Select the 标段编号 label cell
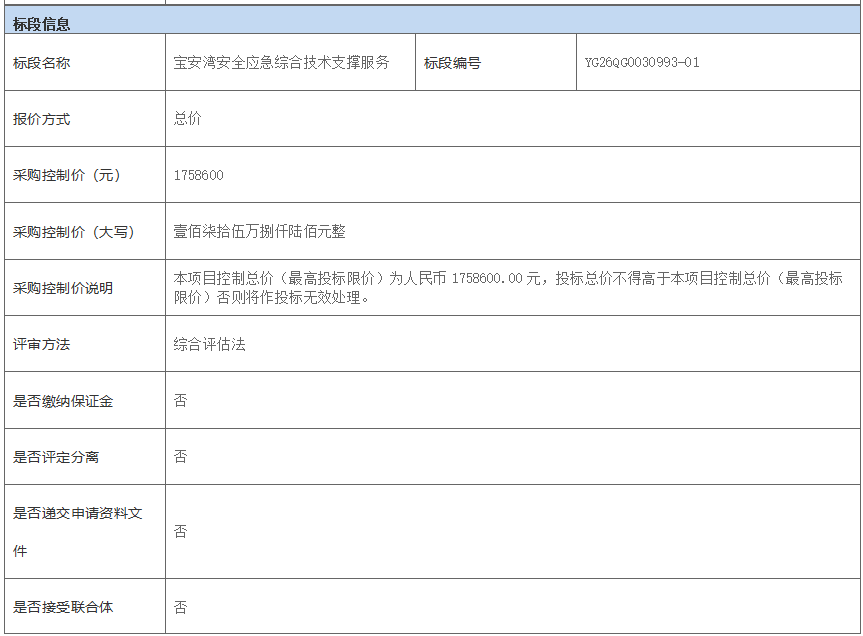The height and width of the screenshot is (636, 863). click(452, 63)
